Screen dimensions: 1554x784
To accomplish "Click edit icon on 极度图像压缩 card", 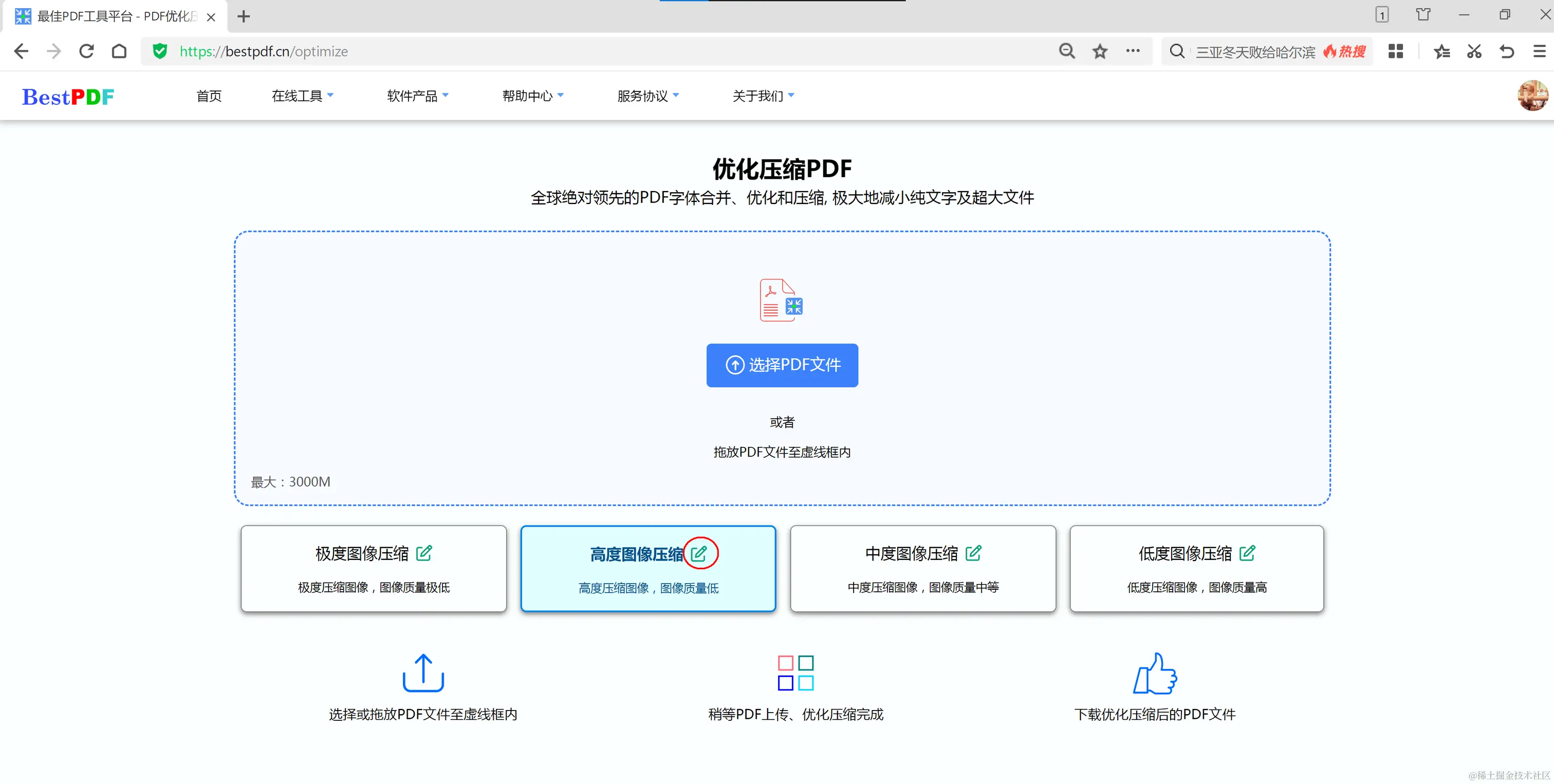I will [424, 553].
